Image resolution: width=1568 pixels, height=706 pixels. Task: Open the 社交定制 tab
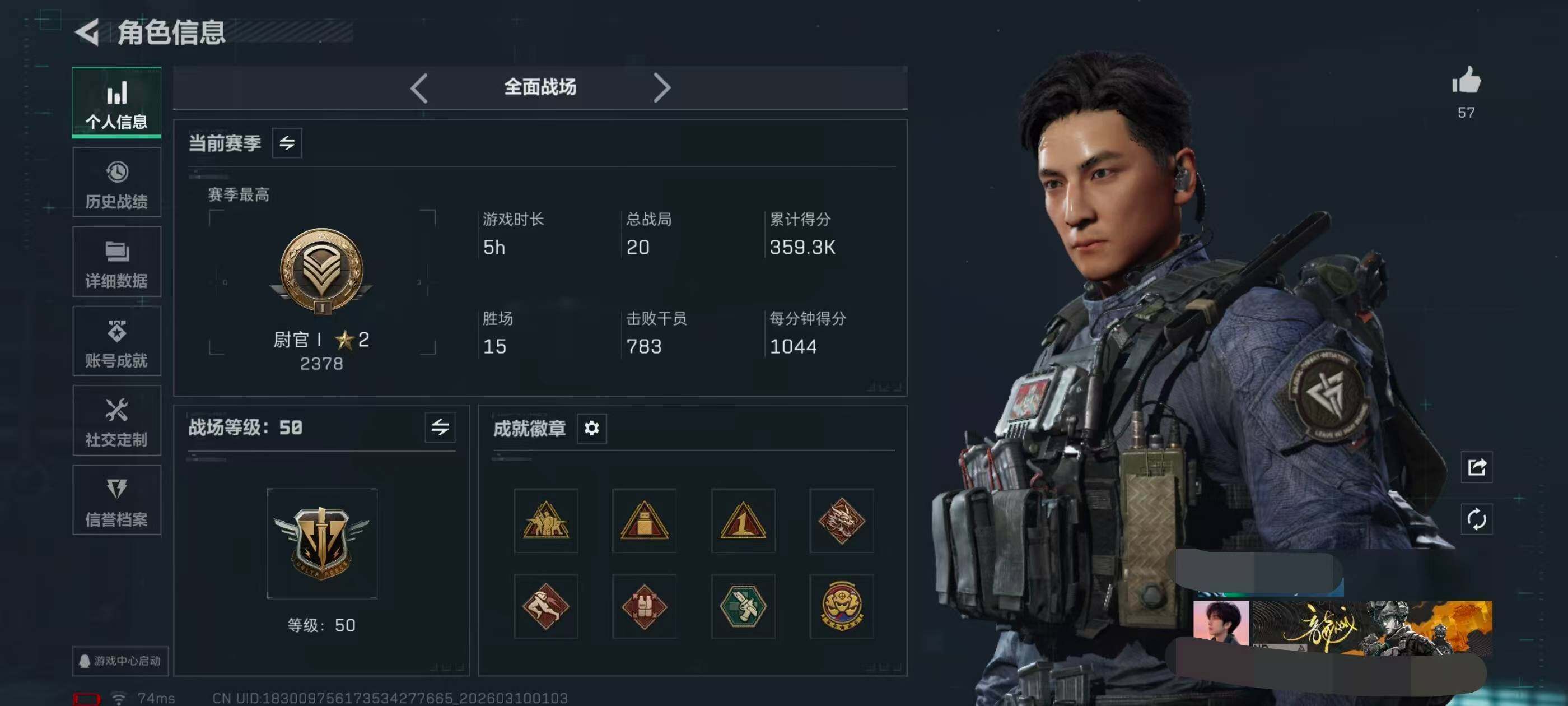tap(117, 420)
